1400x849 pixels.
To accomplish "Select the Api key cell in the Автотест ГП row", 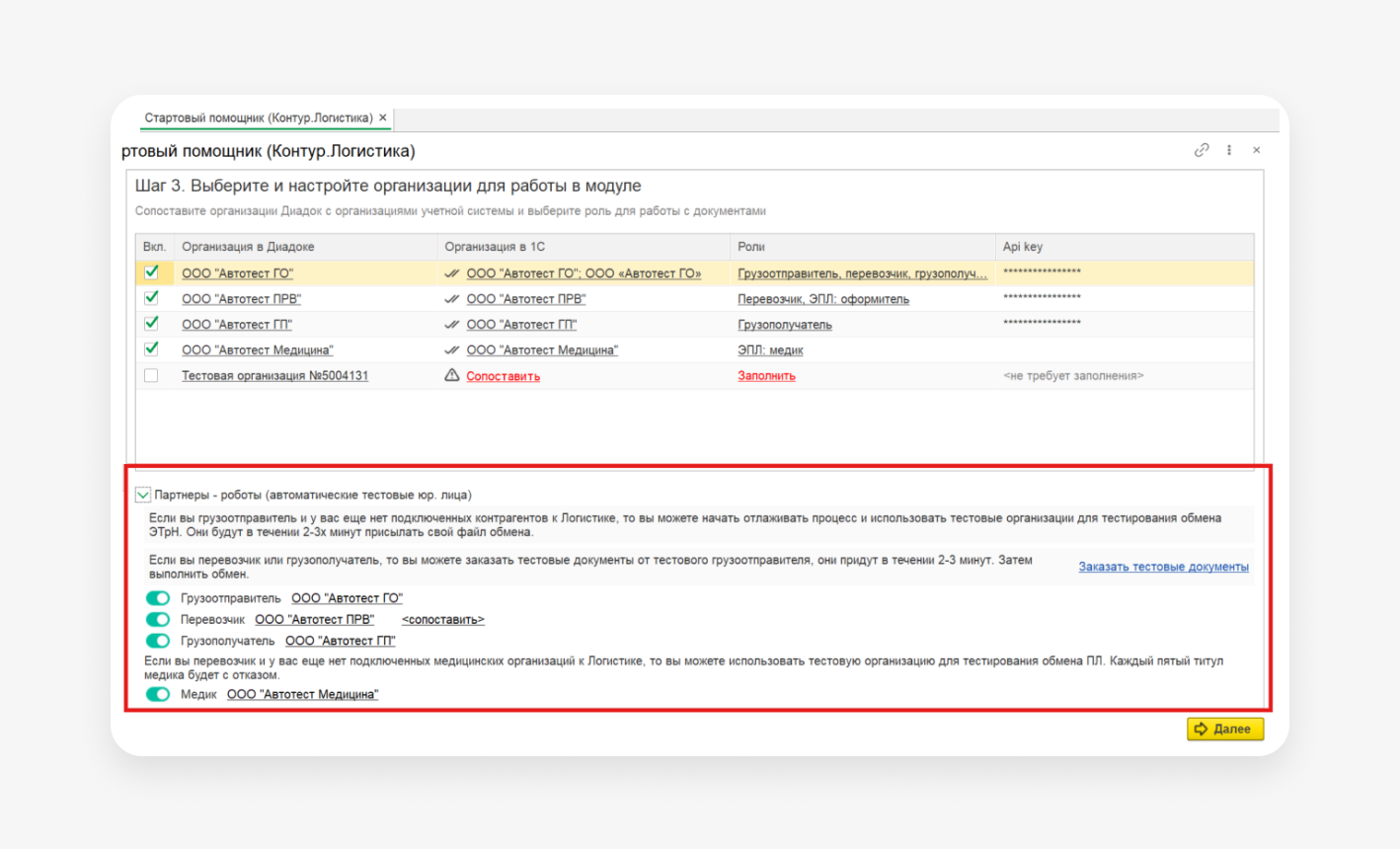I will [x=1125, y=325].
